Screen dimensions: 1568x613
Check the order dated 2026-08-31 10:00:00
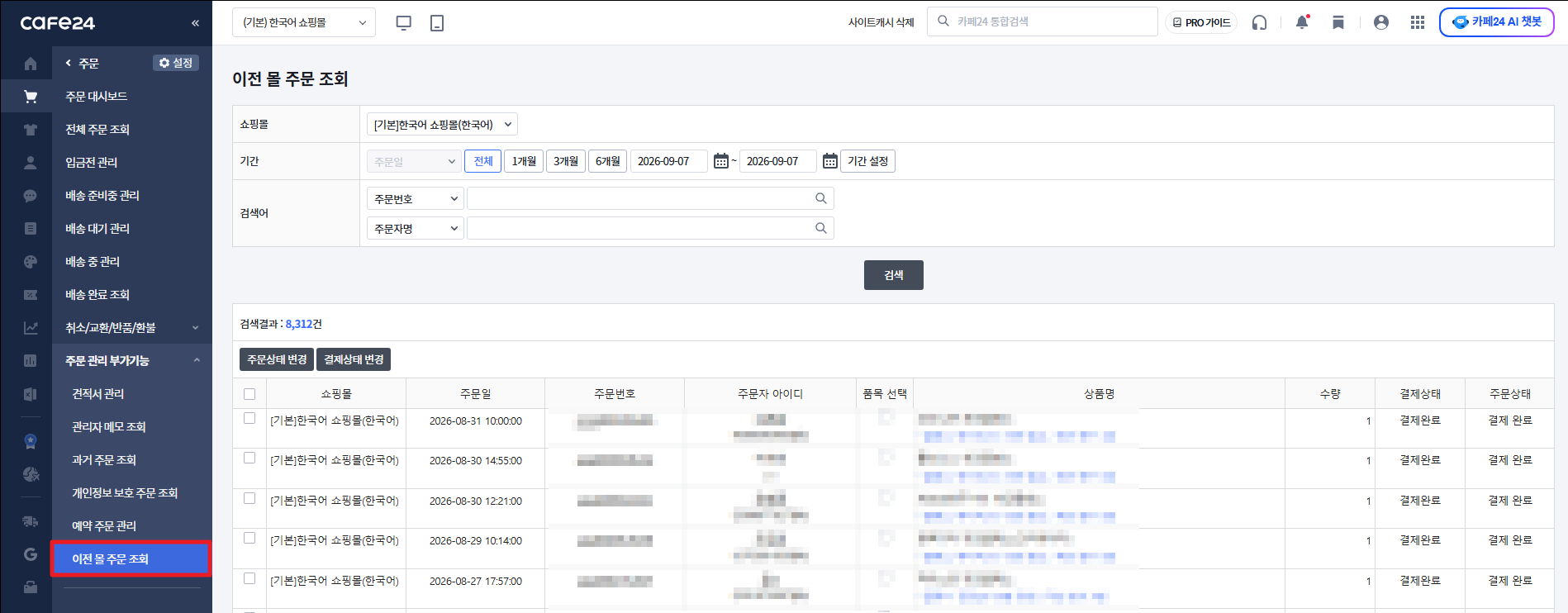[249, 418]
